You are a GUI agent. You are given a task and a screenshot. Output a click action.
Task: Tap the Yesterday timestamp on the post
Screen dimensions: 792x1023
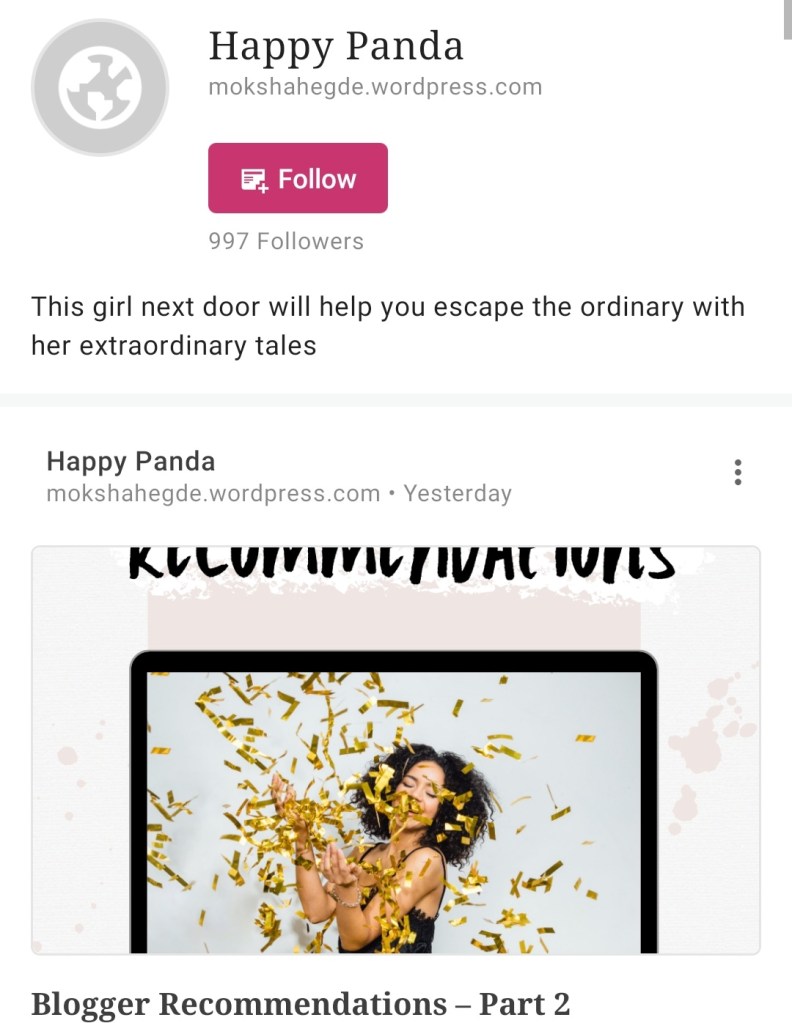tap(457, 493)
